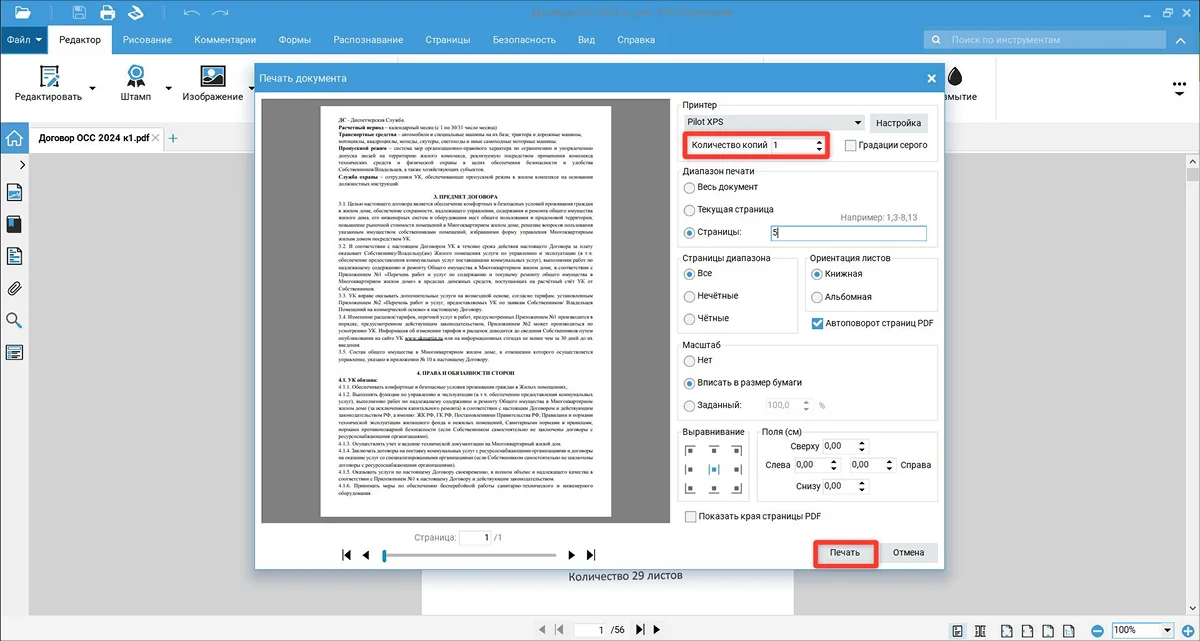Open search magnifier sidebar panel
Viewport: 1200px width, 641px height.
tap(14, 320)
